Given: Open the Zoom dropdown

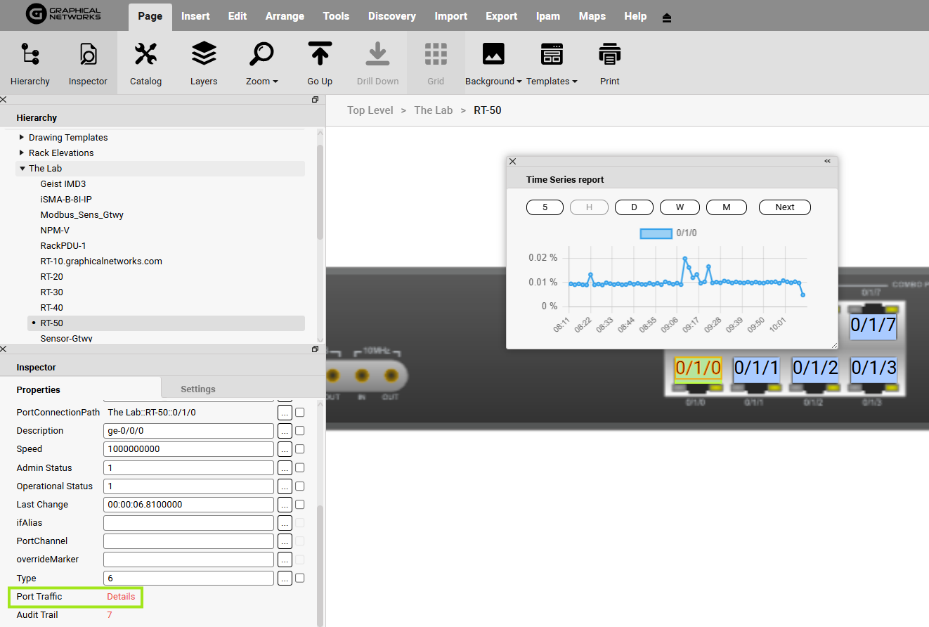Looking at the screenshot, I should (x=262, y=63).
